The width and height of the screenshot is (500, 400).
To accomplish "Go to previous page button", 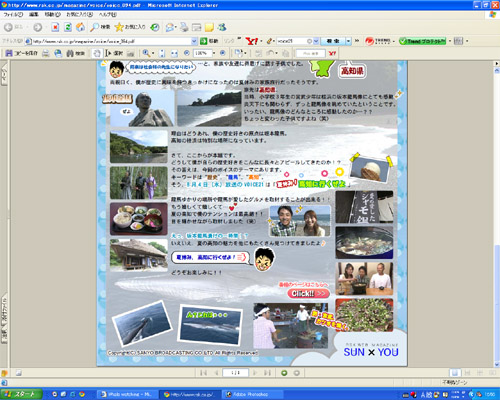I will pyautogui.click(x=216, y=373).
